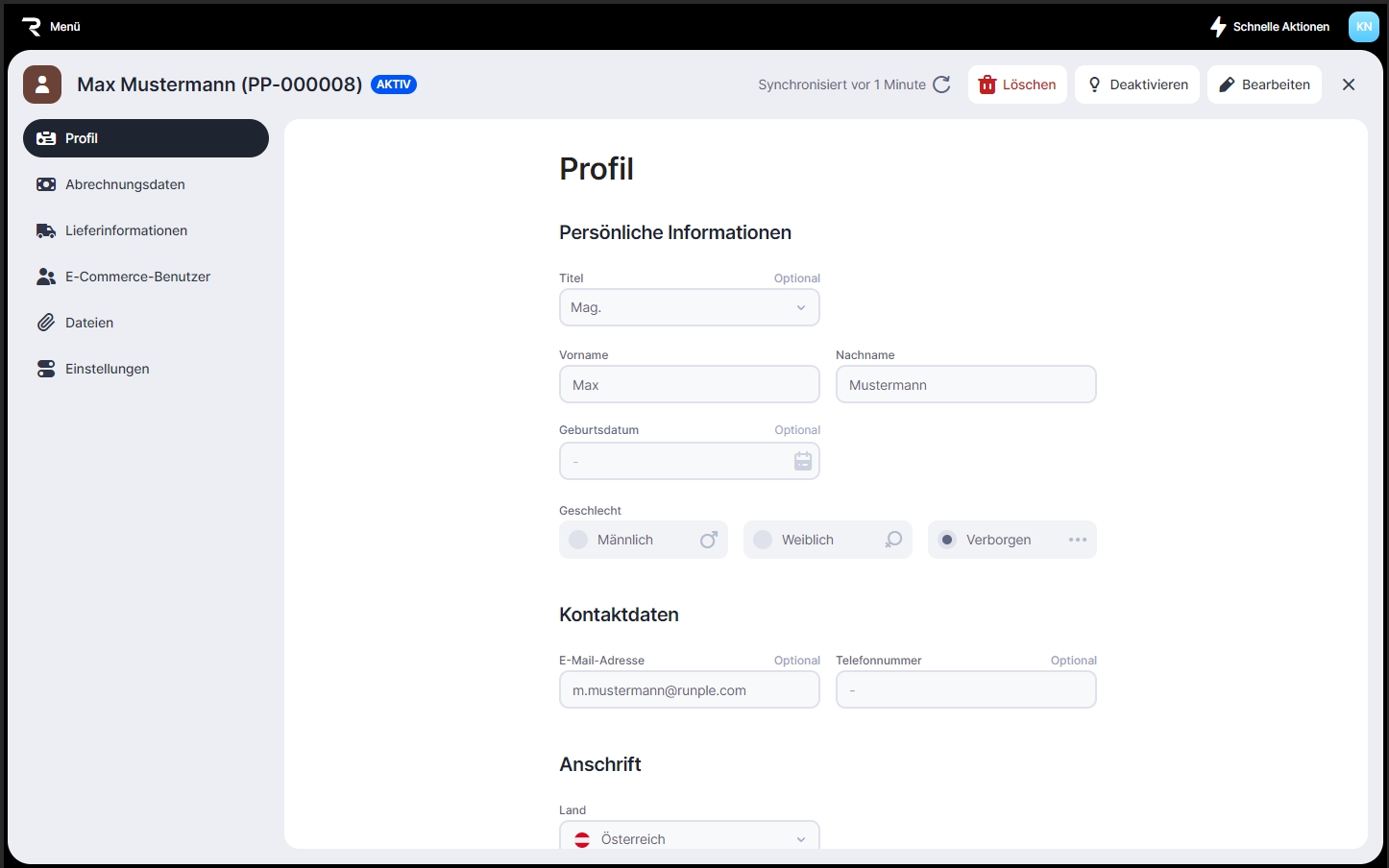The image size is (1389, 868).
Task: Click the lightning bolt Schnelle Aktionen icon
Action: coord(1218,27)
